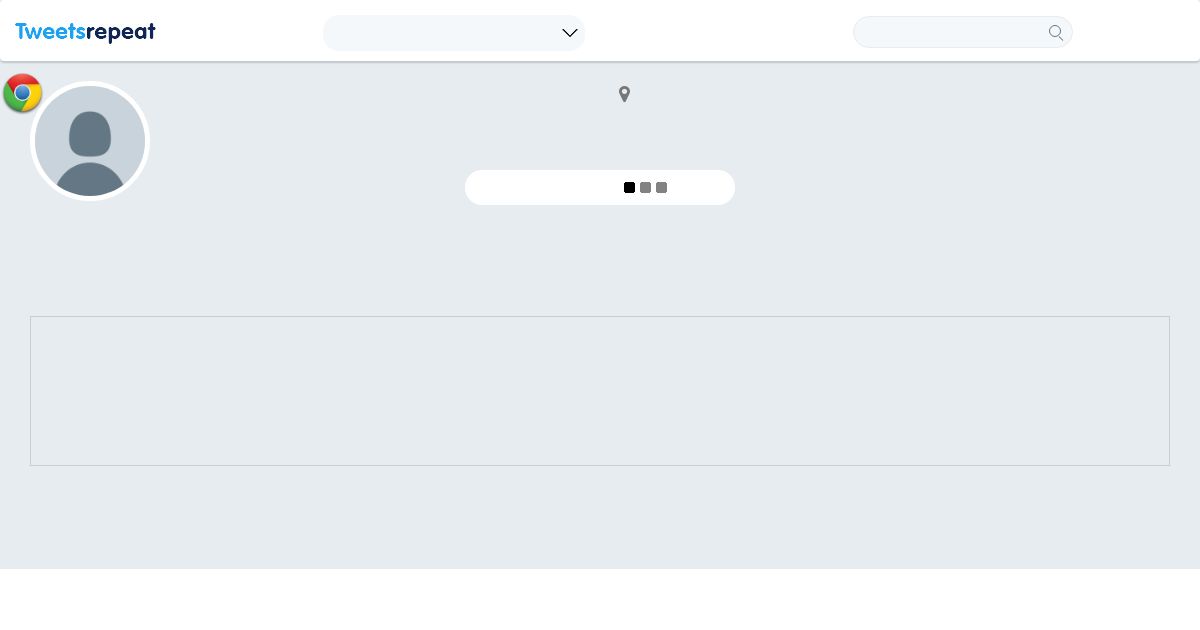Click the blank white footer strip

click(600, 599)
